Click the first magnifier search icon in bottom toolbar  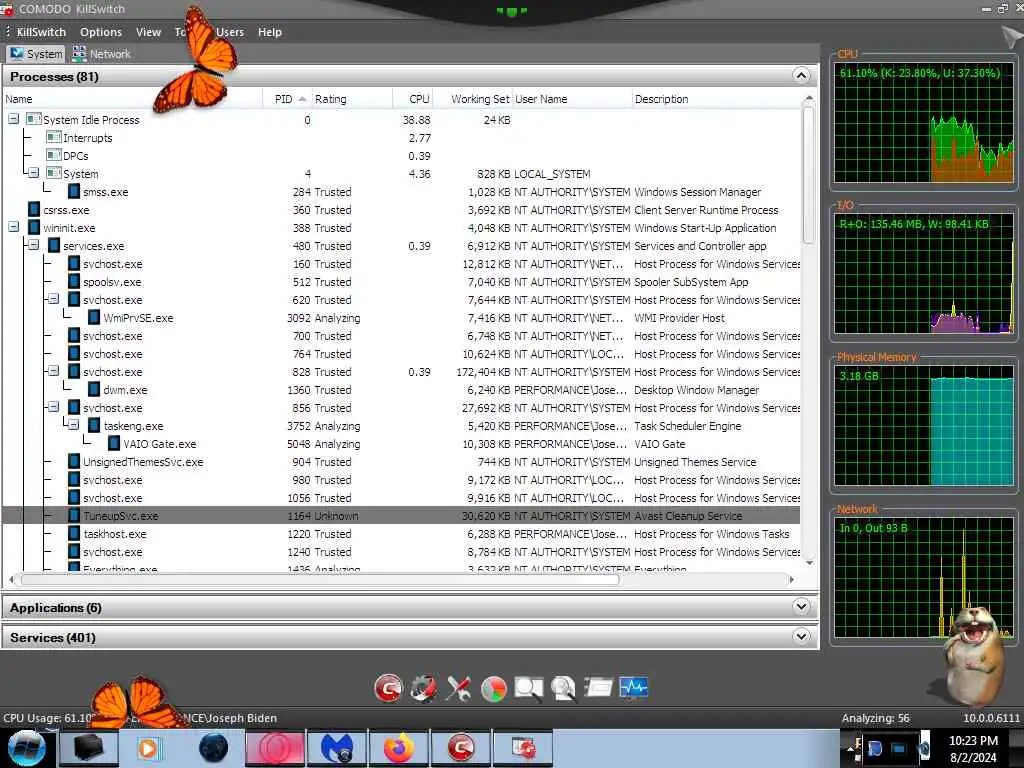(x=529, y=688)
